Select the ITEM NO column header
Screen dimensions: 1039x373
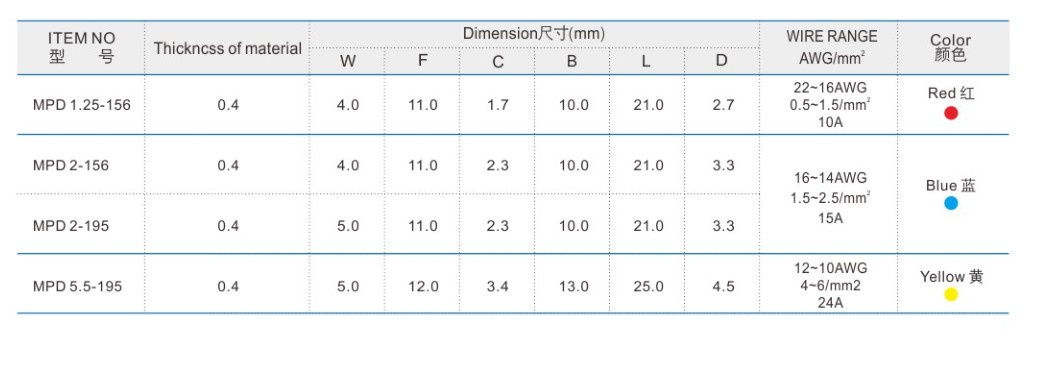click(x=82, y=48)
